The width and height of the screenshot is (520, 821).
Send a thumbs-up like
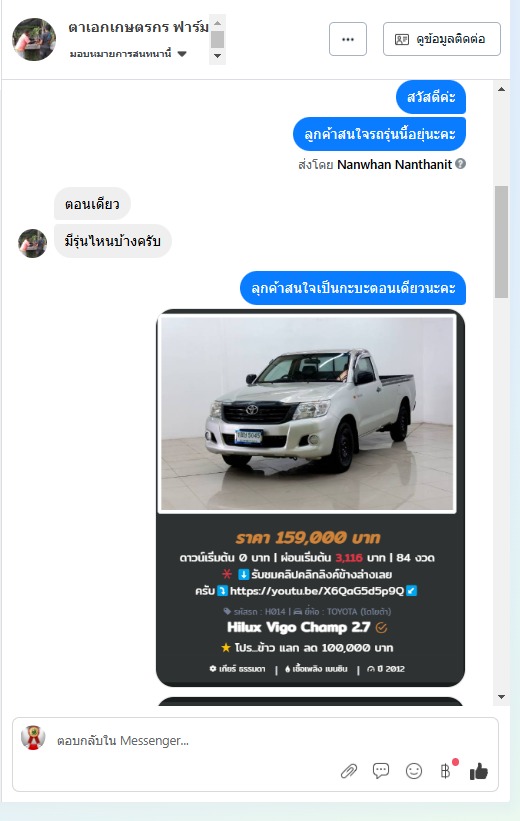[x=479, y=771]
